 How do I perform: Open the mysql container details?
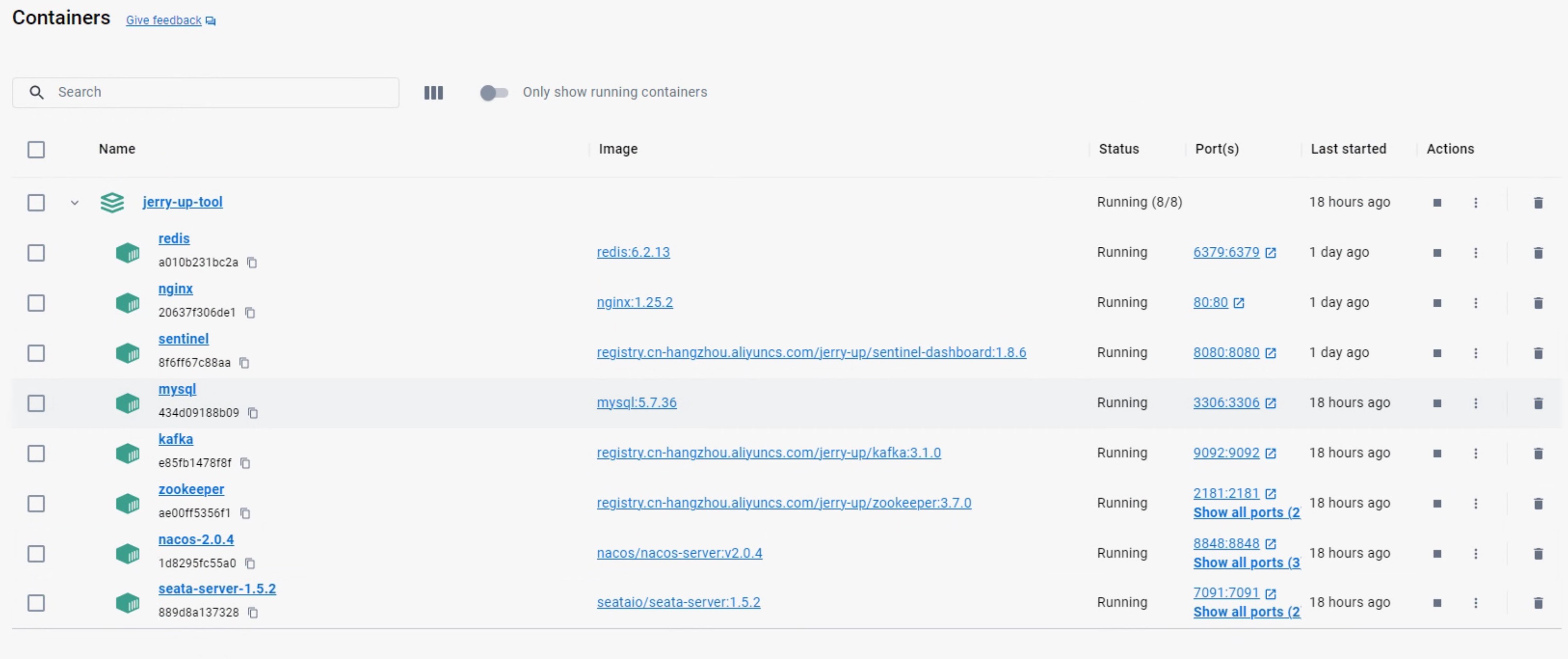(x=177, y=389)
